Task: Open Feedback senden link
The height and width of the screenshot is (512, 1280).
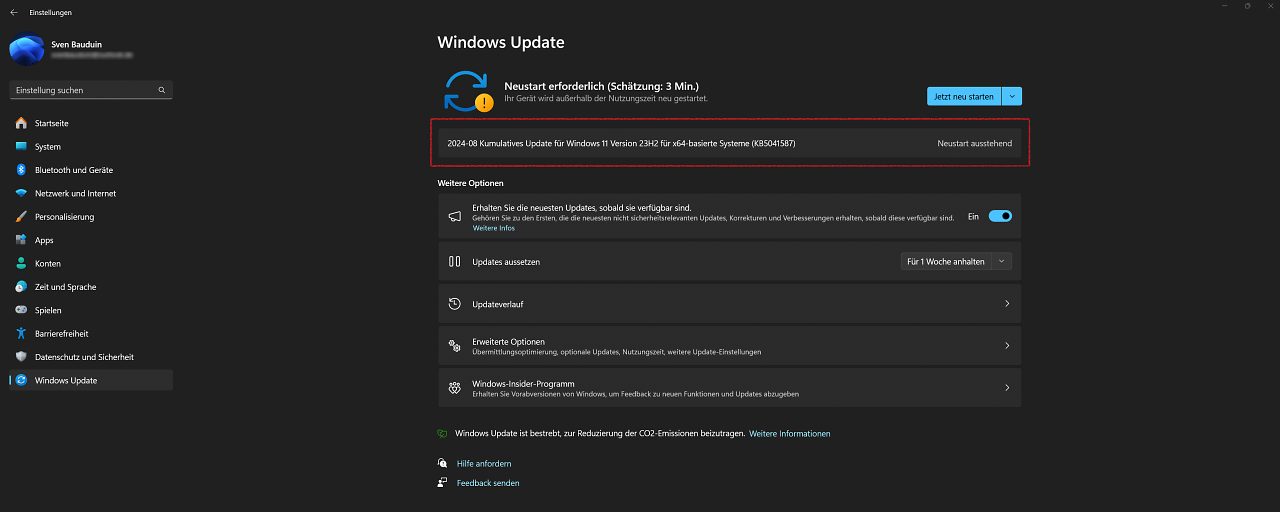Action: click(488, 483)
